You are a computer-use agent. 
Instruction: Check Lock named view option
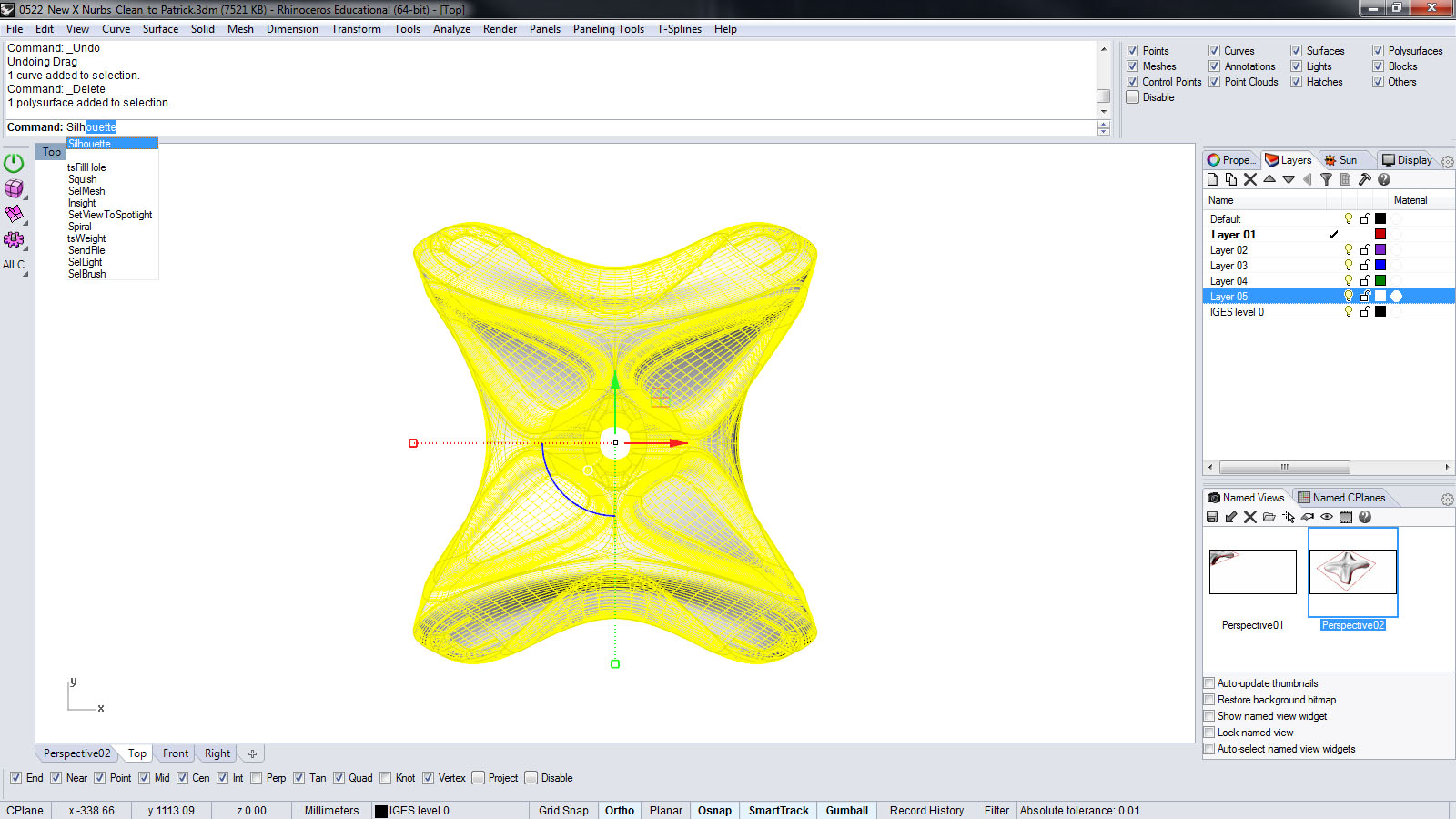point(1209,733)
